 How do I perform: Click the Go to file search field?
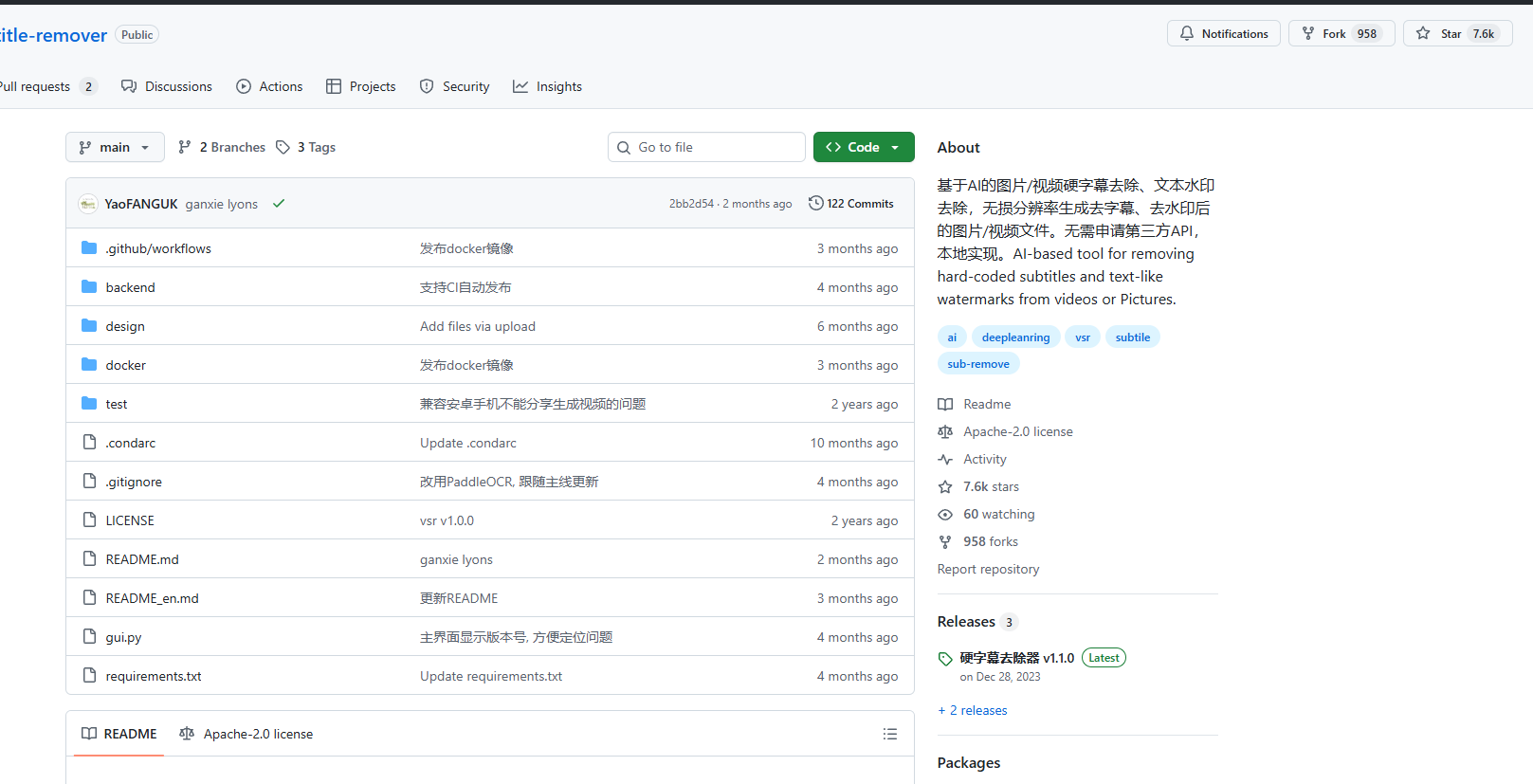click(x=706, y=147)
